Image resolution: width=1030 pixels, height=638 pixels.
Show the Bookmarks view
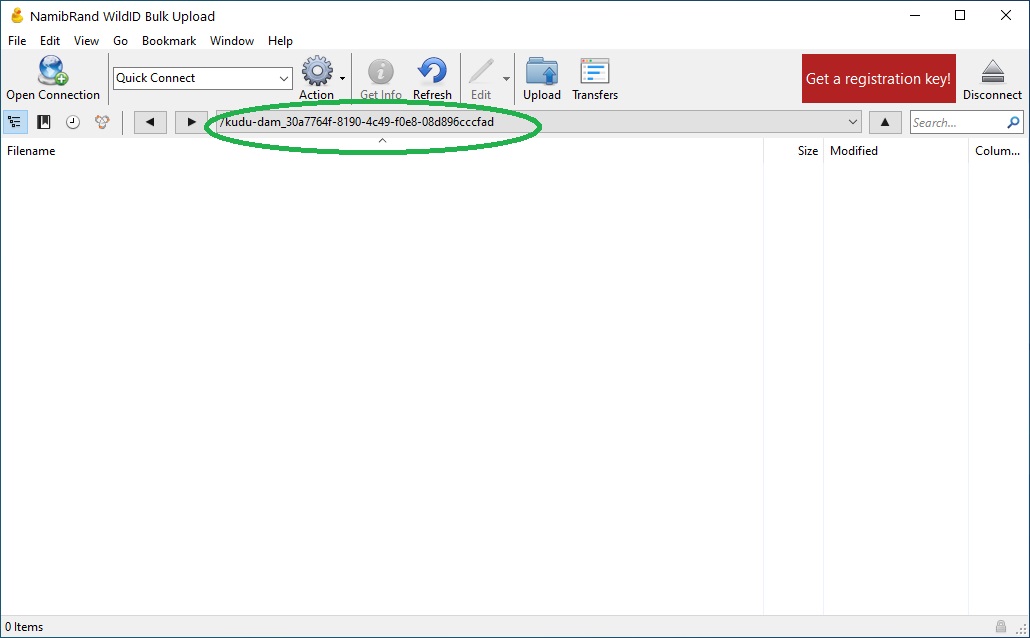43,122
